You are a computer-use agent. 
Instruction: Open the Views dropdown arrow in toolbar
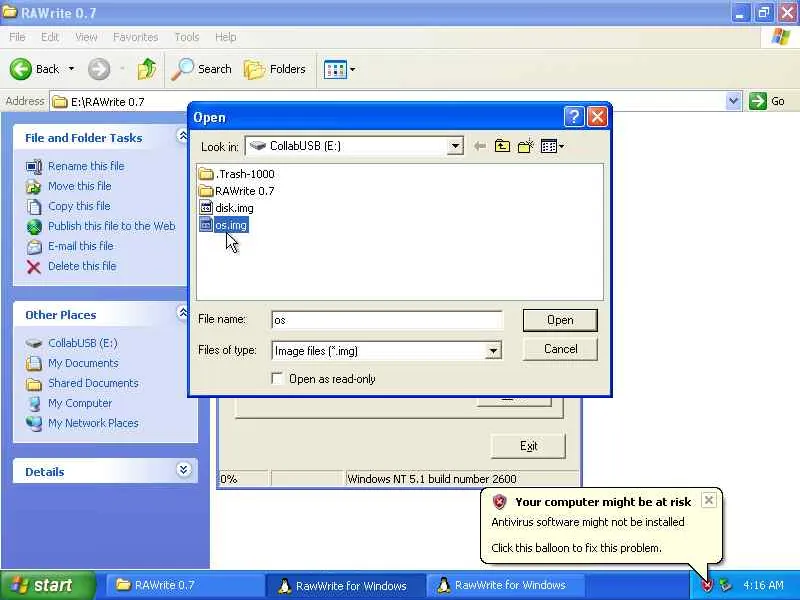pyautogui.click(x=353, y=69)
